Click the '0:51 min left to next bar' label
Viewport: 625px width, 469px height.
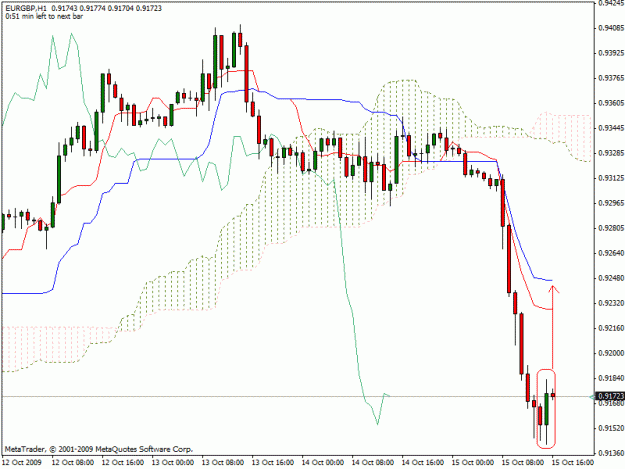click(44, 16)
